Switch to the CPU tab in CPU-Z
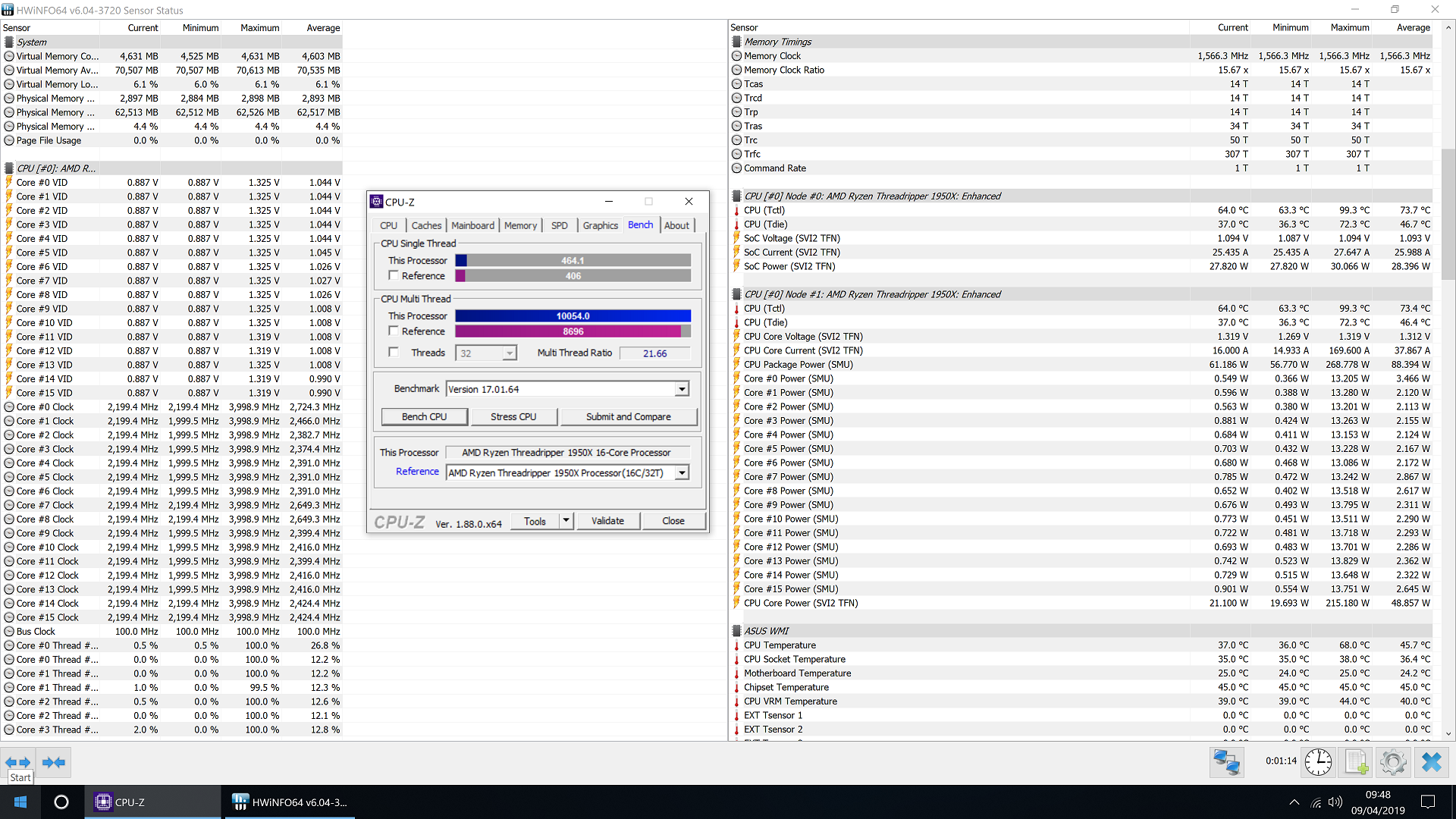Screen dimensions: 1456x819 click(389, 226)
